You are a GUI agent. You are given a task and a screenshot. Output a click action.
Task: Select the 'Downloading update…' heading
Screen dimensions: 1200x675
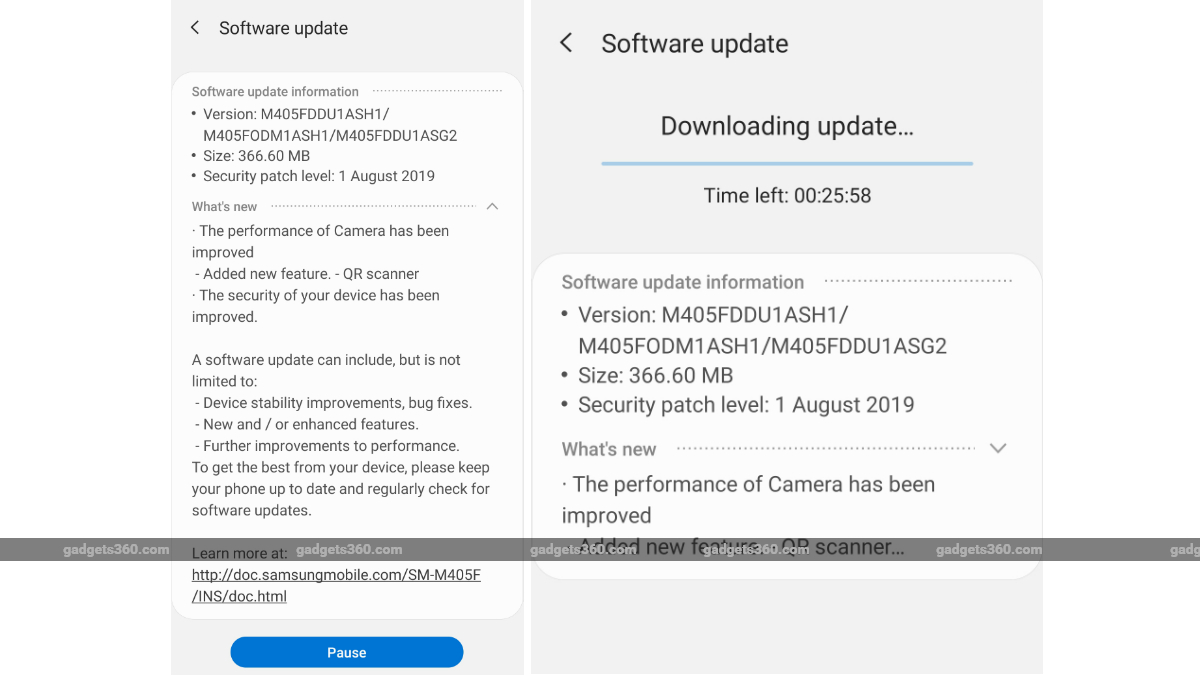tap(787, 126)
